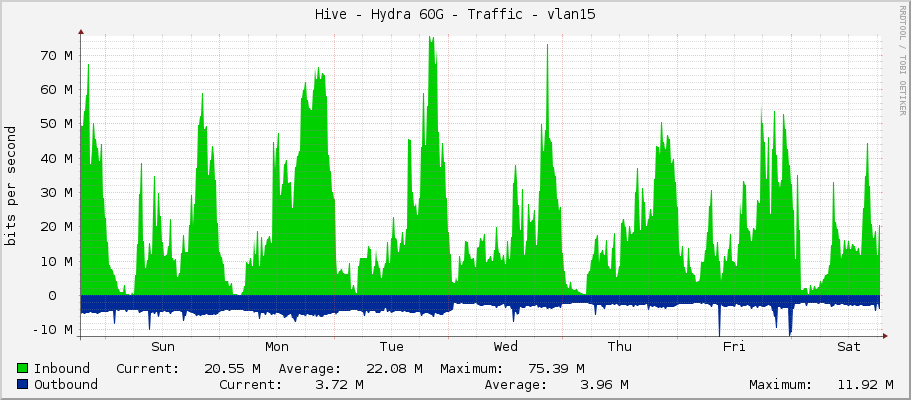Click the graph title 'Hive - Hydra 60G - Traffic - vlan15'

tap(455, 15)
